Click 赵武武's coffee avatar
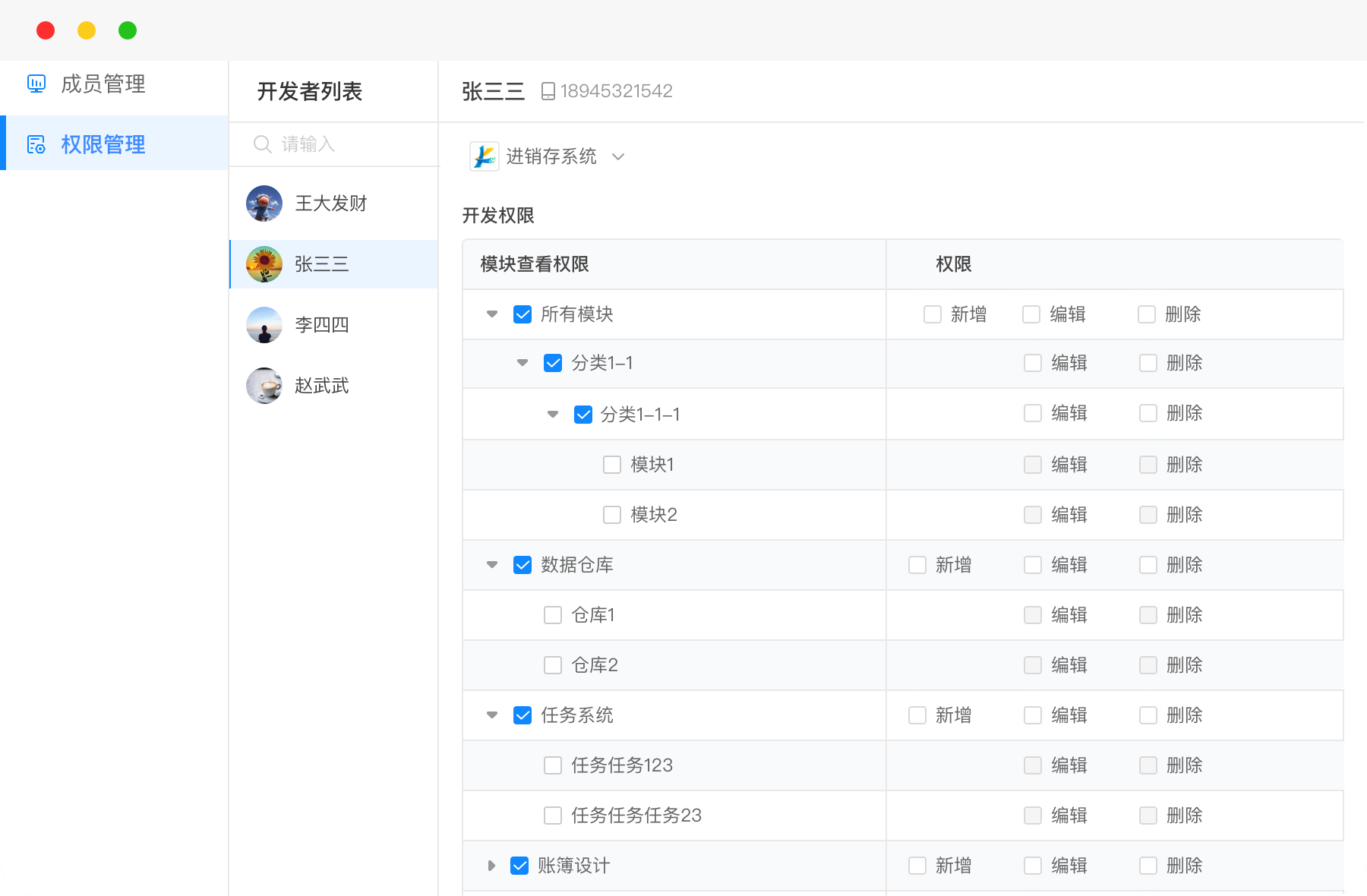Viewport: 1367px width, 896px height. pyautogui.click(x=264, y=386)
